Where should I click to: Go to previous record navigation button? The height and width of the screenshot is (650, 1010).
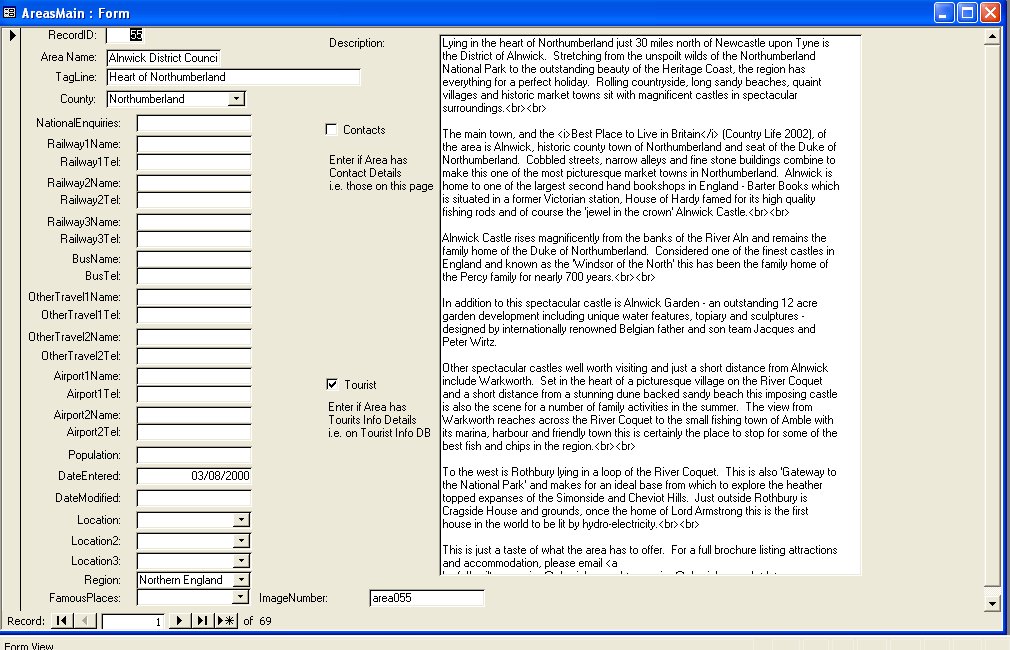[85, 621]
